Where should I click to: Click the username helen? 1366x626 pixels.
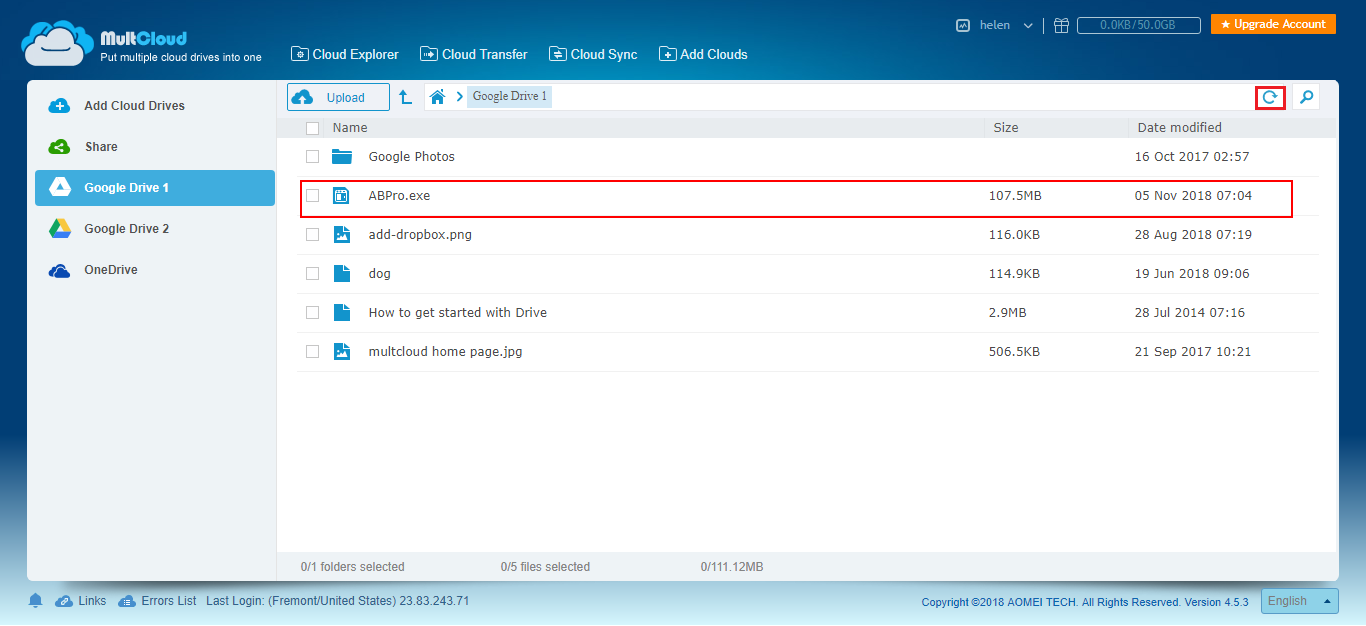[995, 25]
